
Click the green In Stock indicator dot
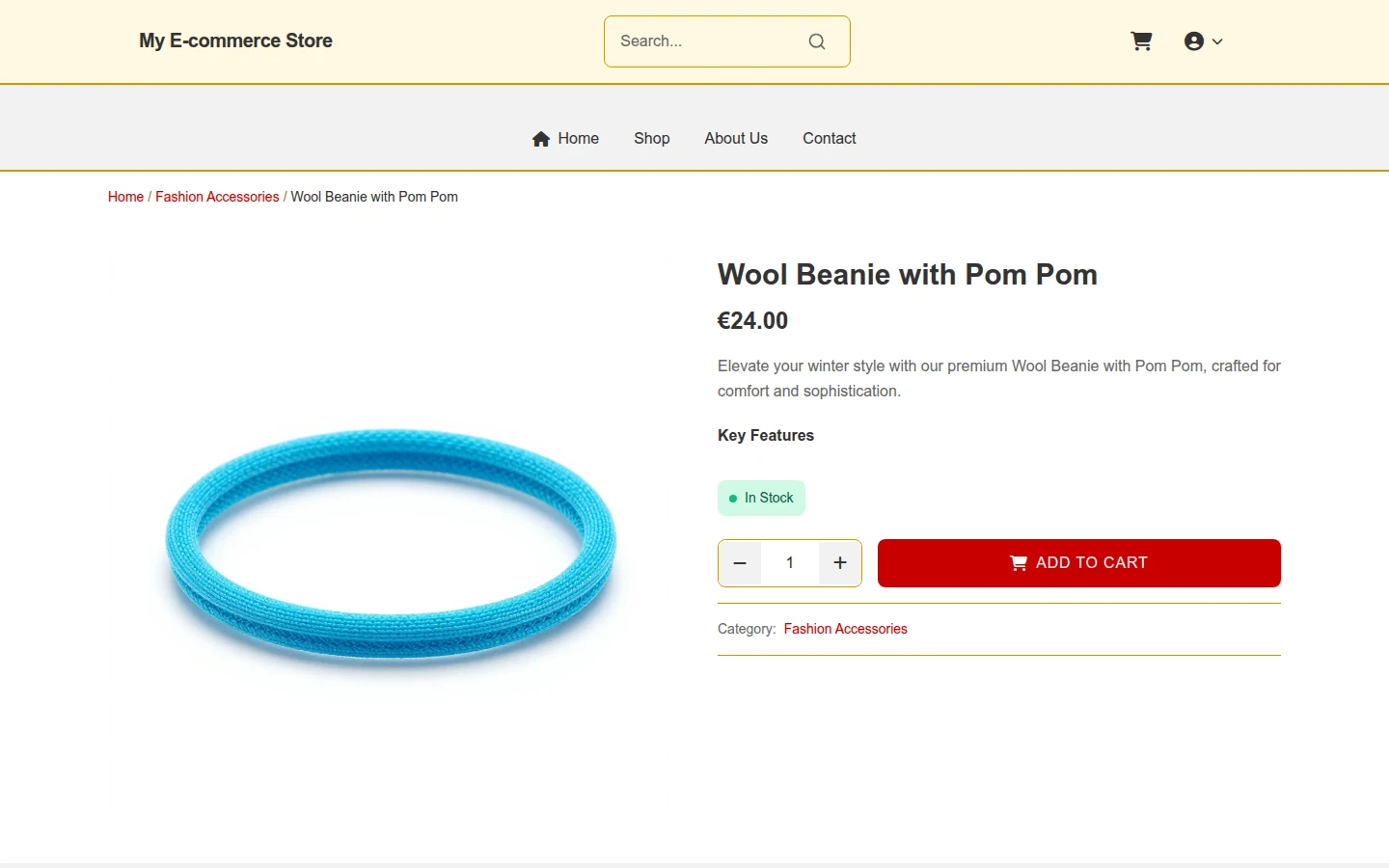tap(733, 499)
